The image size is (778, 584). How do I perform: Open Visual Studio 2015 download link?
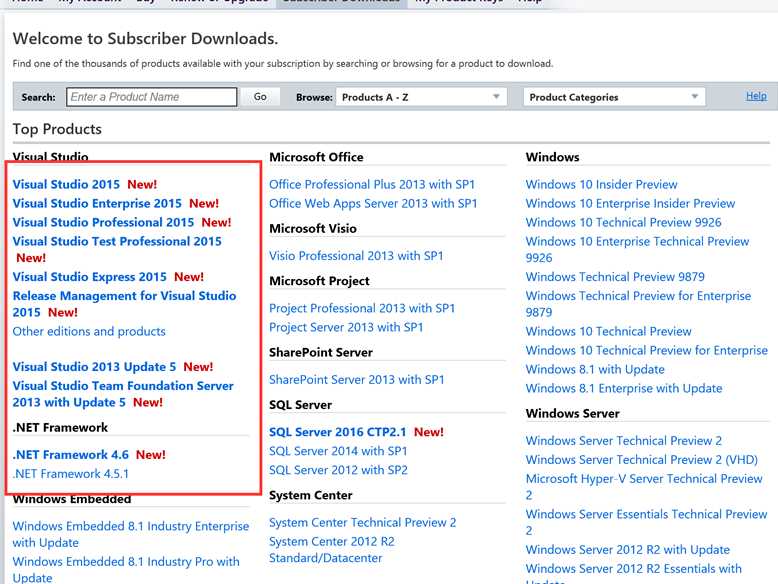(66, 184)
